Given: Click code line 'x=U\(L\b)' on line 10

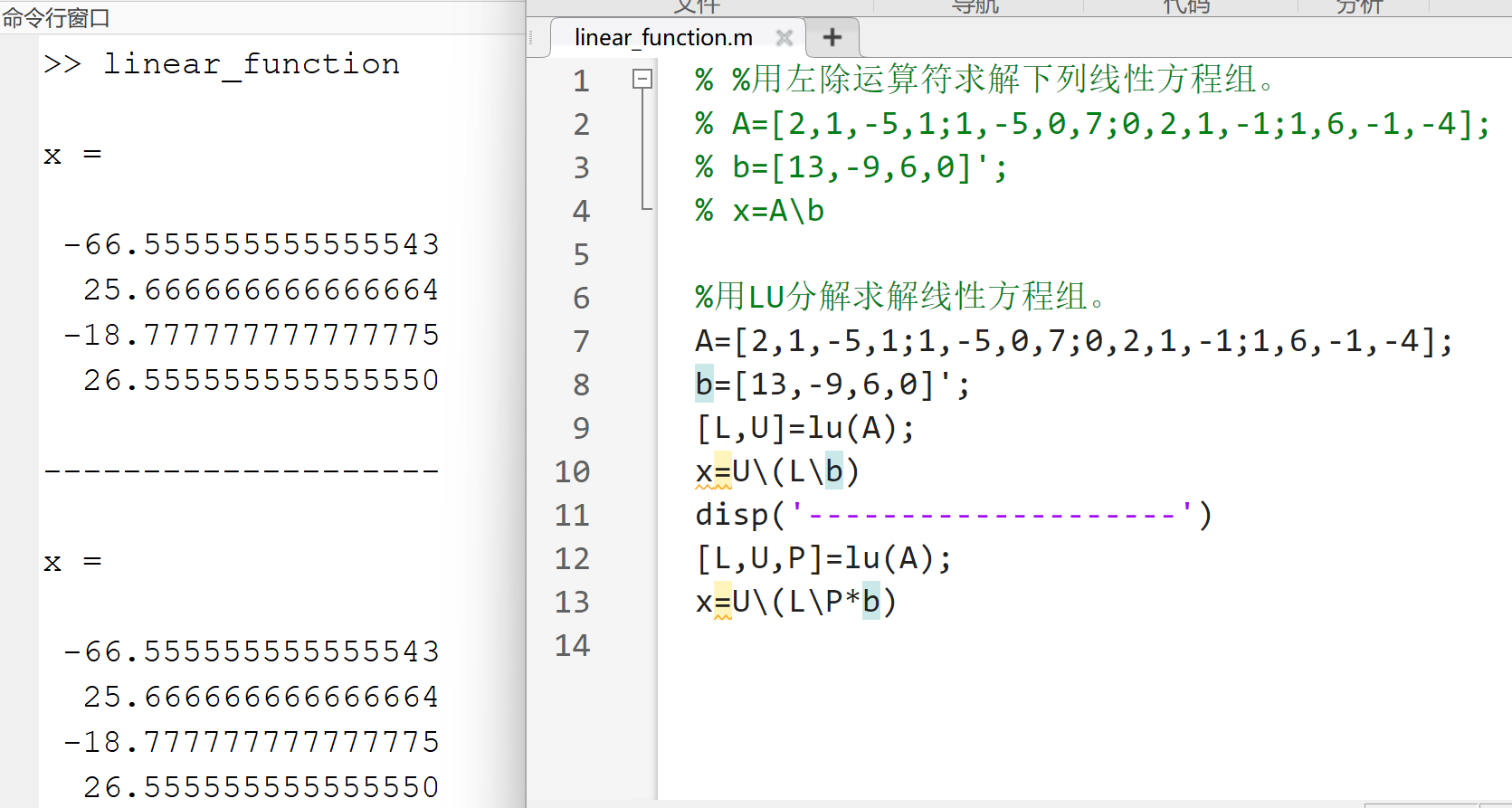Looking at the screenshot, I should [x=777, y=471].
